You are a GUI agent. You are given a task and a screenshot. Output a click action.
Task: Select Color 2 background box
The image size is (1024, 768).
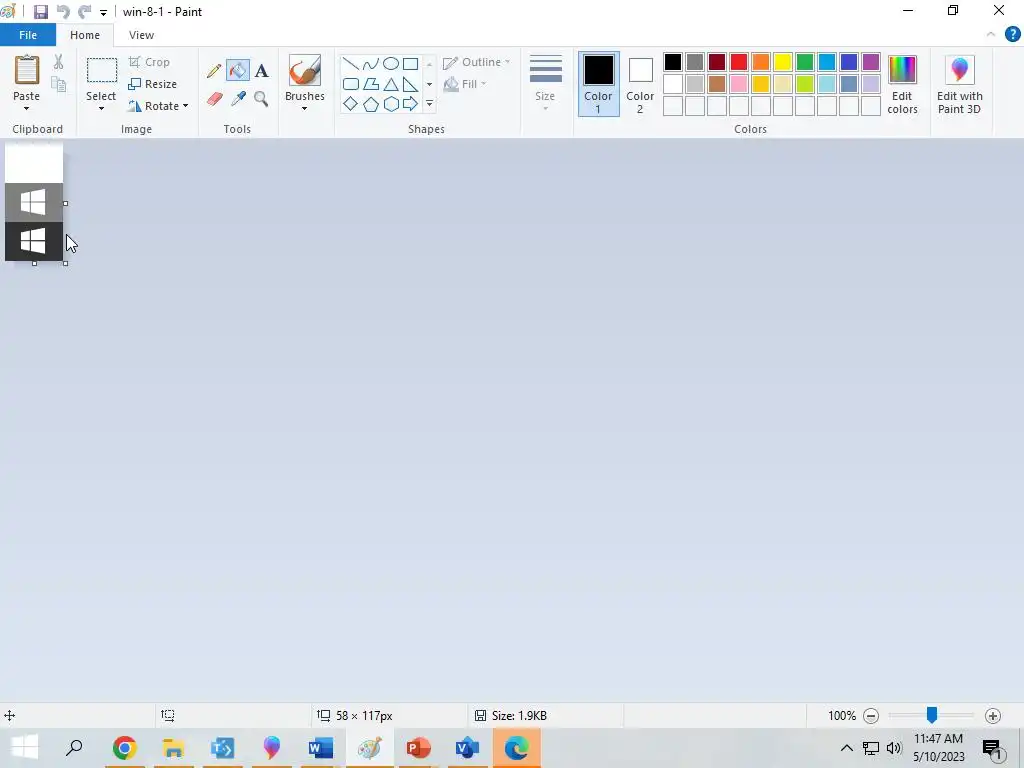[x=640, y=84]
